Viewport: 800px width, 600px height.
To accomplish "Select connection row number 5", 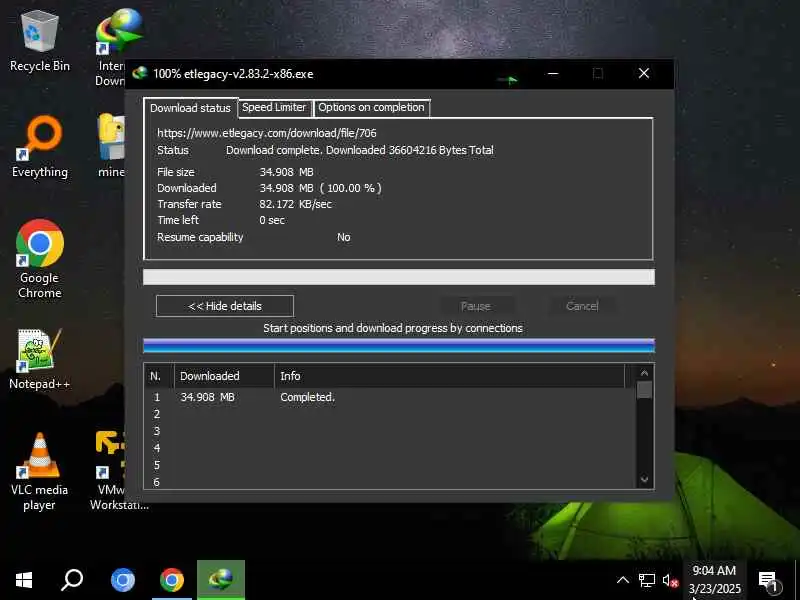I will (x=390, y=465).
